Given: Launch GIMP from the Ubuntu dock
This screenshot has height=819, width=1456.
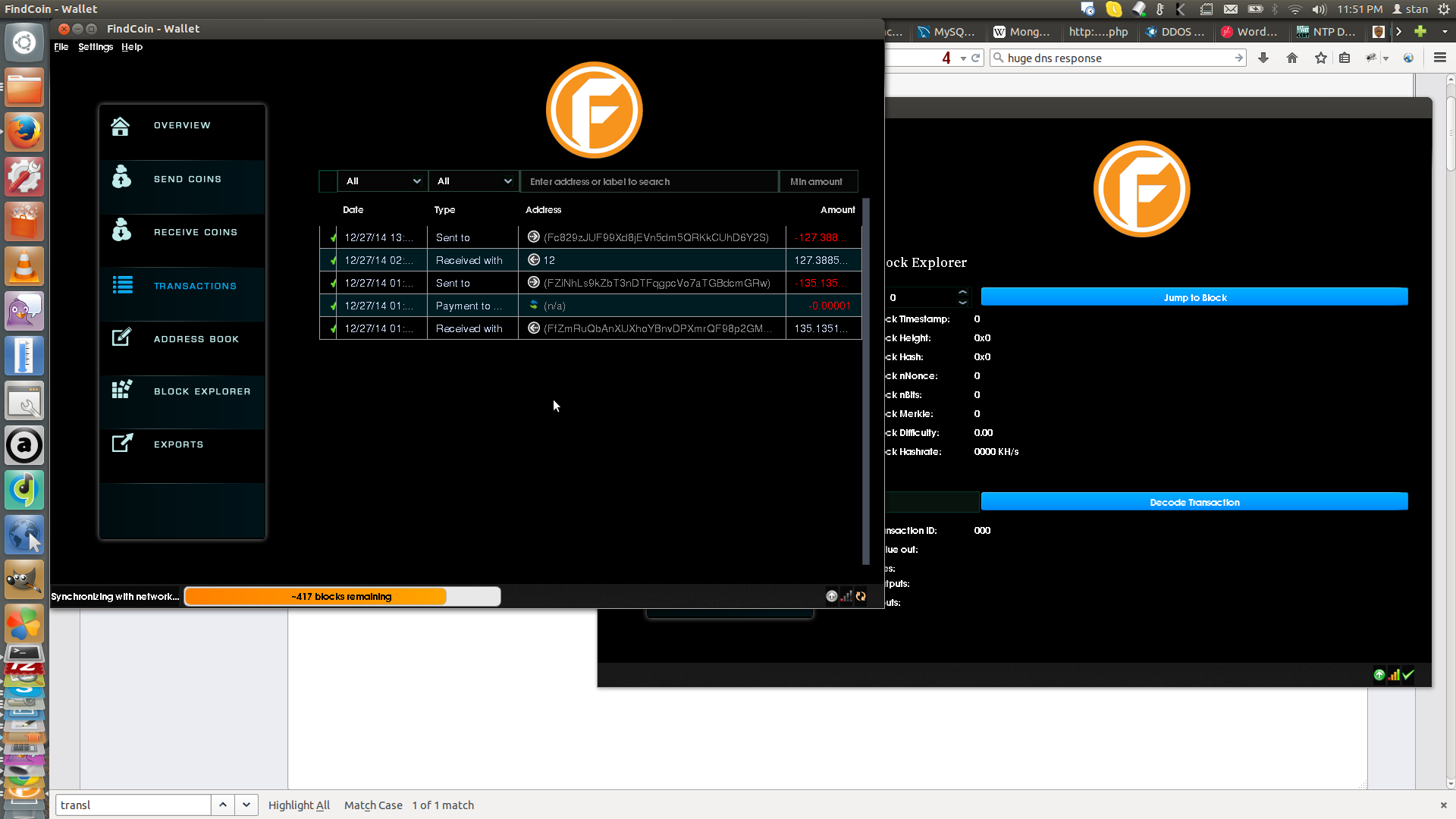Looking at the screenshot, I should 24,579.
